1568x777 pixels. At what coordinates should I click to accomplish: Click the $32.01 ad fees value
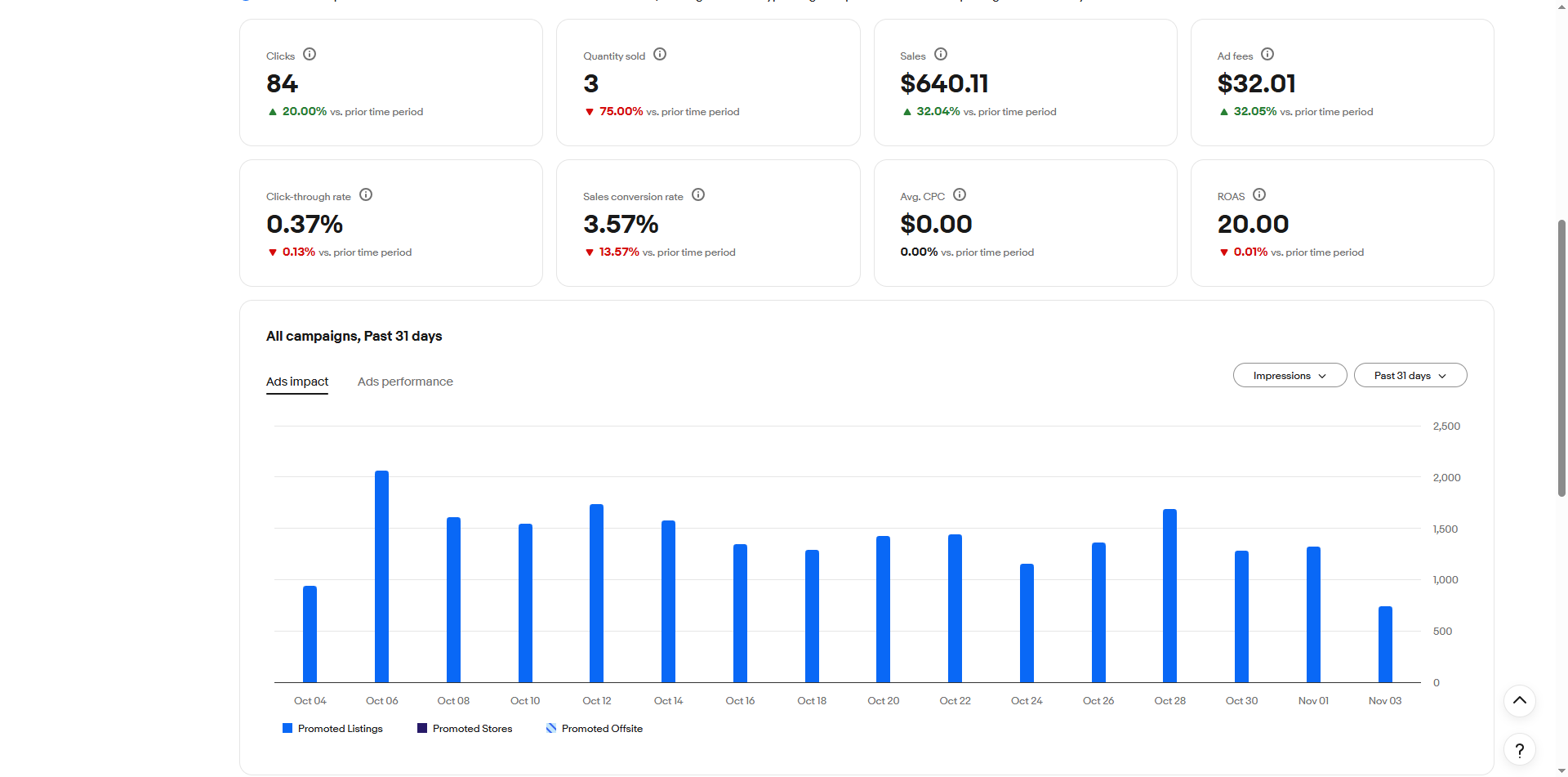[x=1256, y=84]
